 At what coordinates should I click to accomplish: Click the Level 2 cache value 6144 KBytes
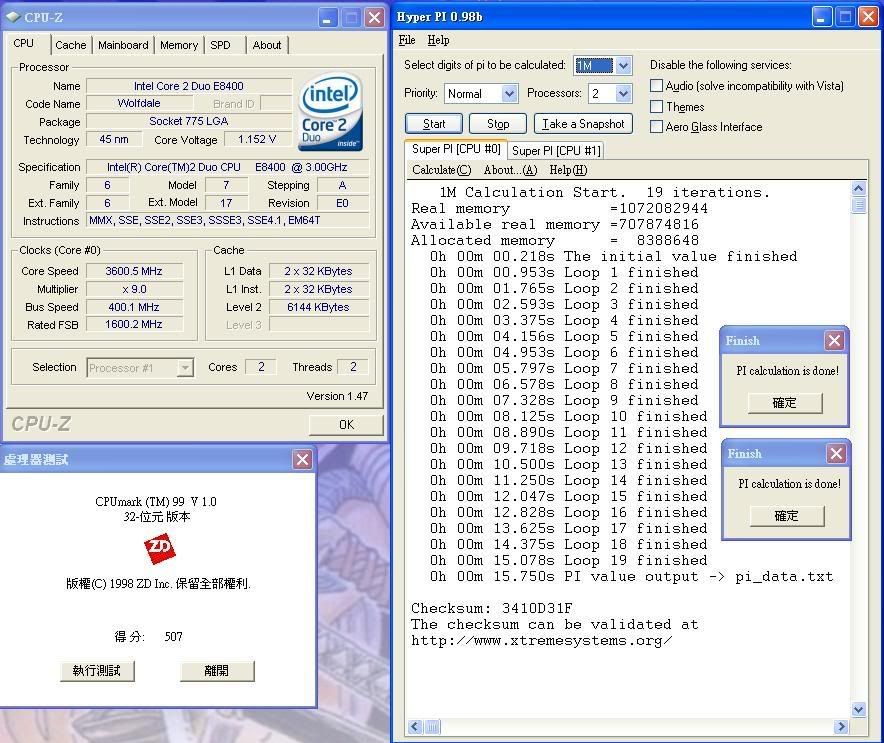pos(319,307)
